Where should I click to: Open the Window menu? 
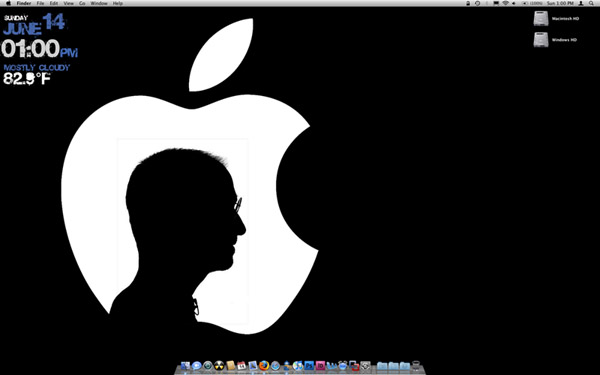(99, 3)
